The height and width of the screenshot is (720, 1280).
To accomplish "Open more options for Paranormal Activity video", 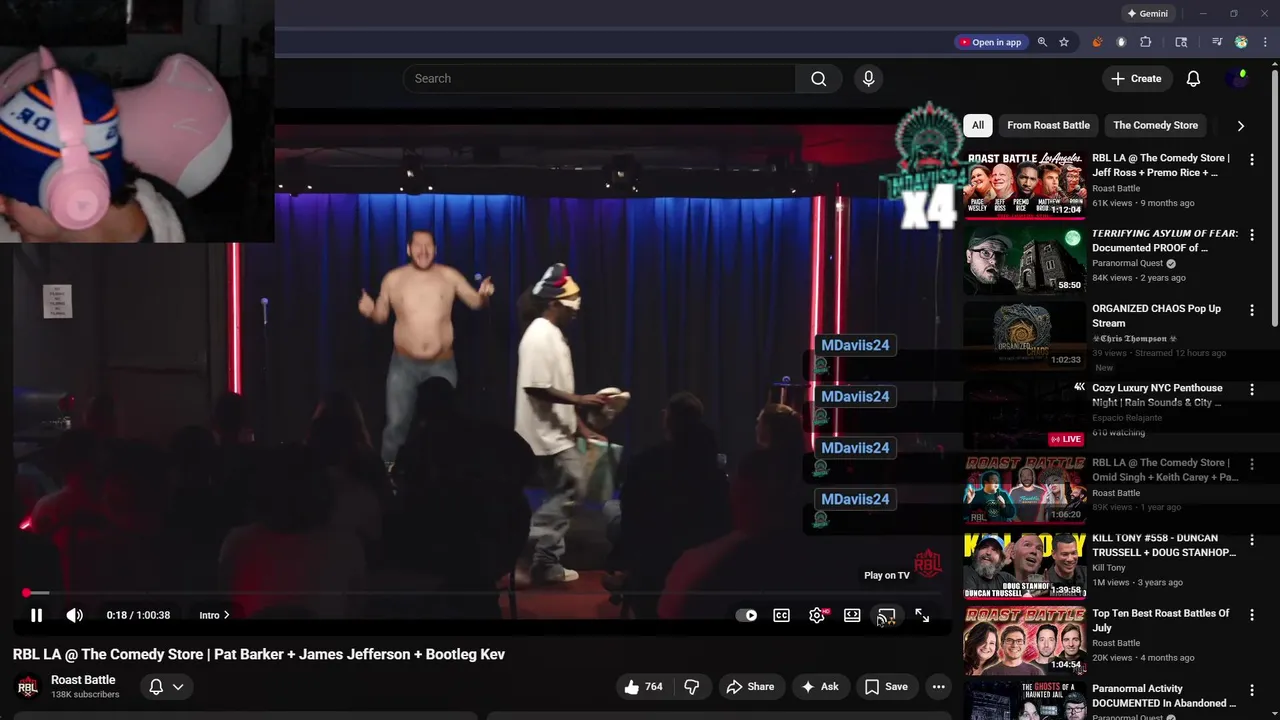I will pos(1251,690).
